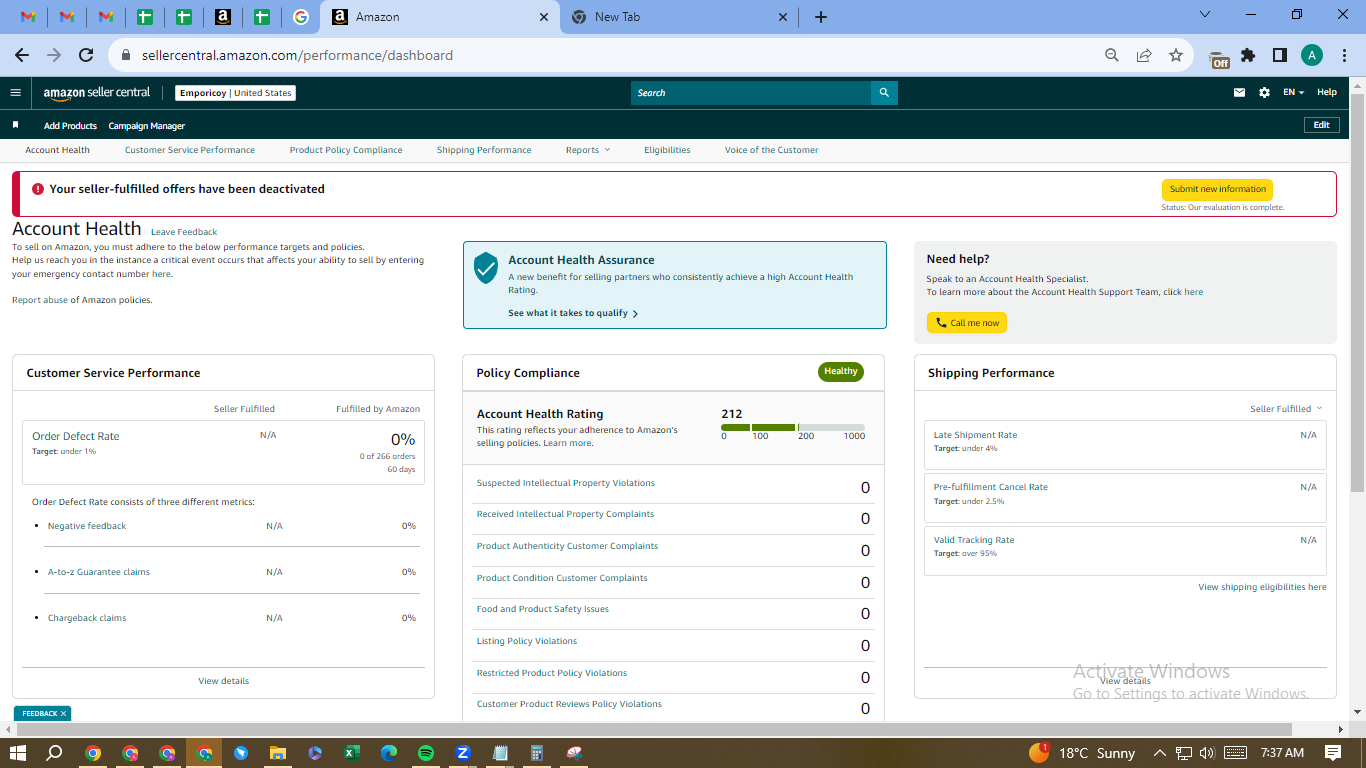The width and height of the screenshot is (1366, 768).
Task: Open Campaign Manager from the top bar
Action: 147,126
